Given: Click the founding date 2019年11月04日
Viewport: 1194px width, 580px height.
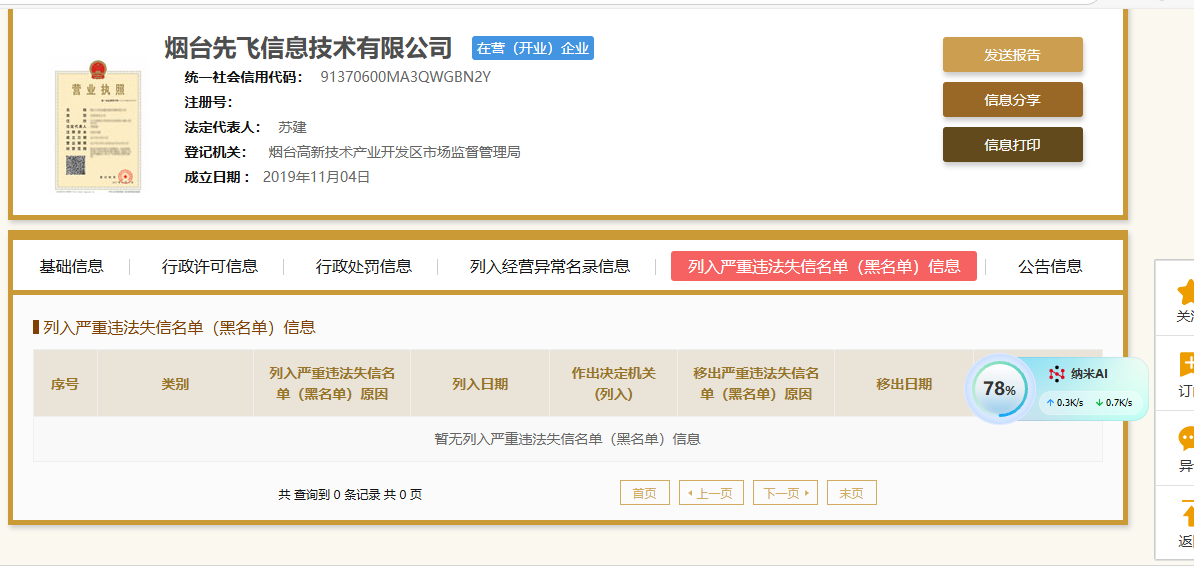Looking at the screenshot, I should 316,177.
